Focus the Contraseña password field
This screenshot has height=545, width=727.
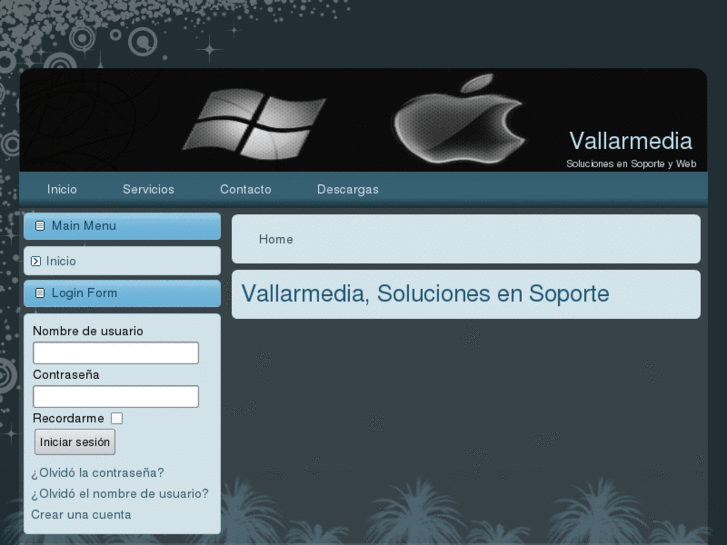click(x=115, y=397)
